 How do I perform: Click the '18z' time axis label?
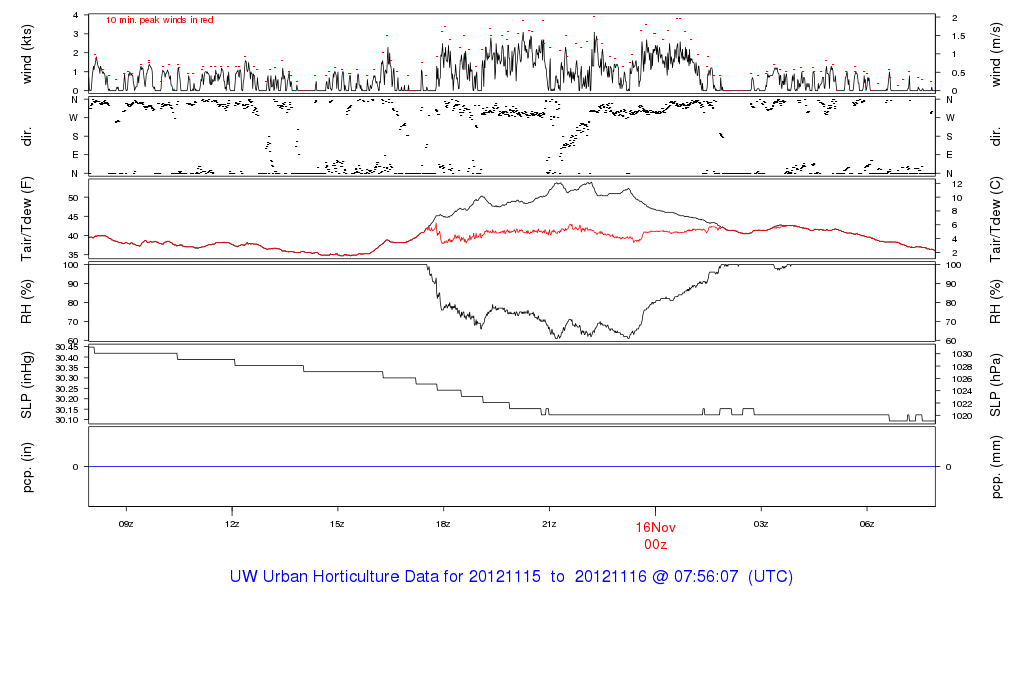coord(443,524)
